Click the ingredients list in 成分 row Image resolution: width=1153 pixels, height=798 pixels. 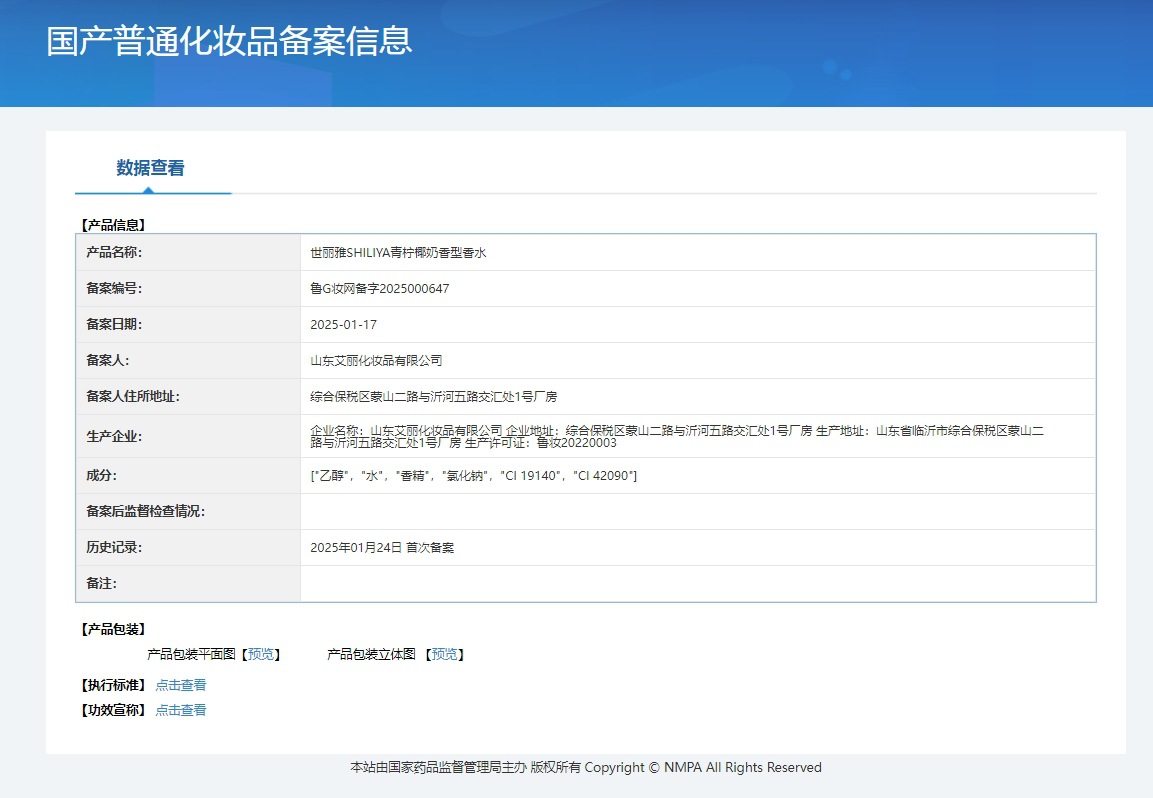pyautogui.click(x=474, y=476)
